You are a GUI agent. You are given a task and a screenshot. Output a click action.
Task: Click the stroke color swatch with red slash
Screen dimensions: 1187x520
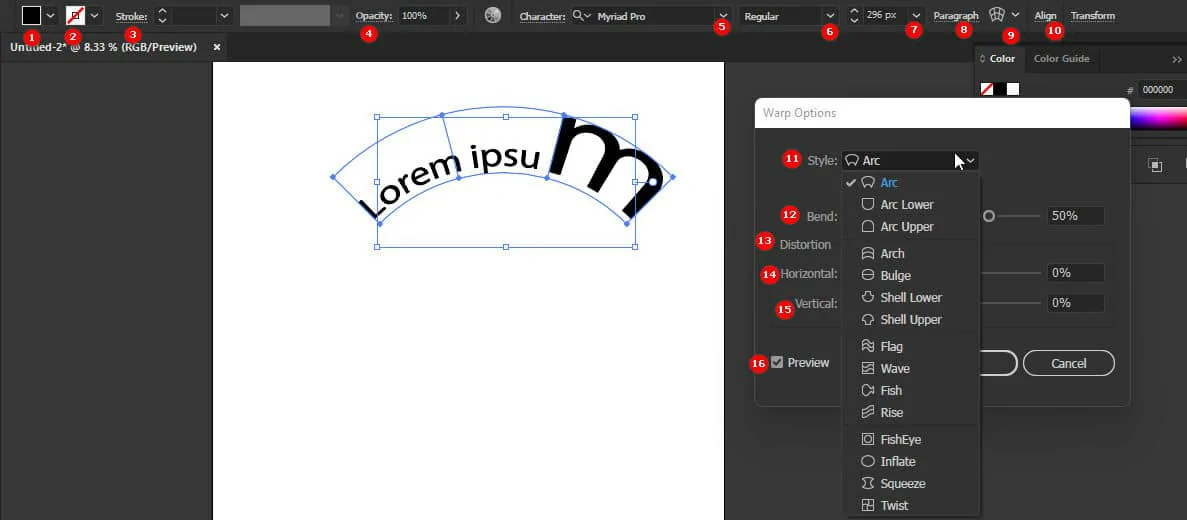(75, 16)
